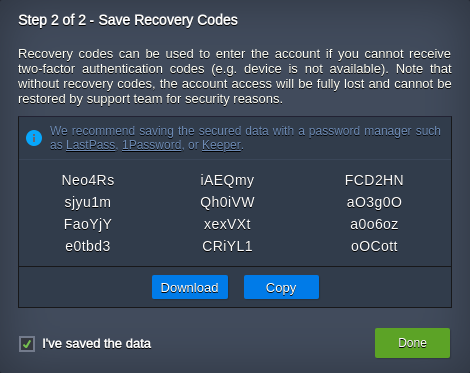Viewport: 470px width, 373px height.
Task: Select recovery code Neo4Rs
Action: click(x=88, y=180)
